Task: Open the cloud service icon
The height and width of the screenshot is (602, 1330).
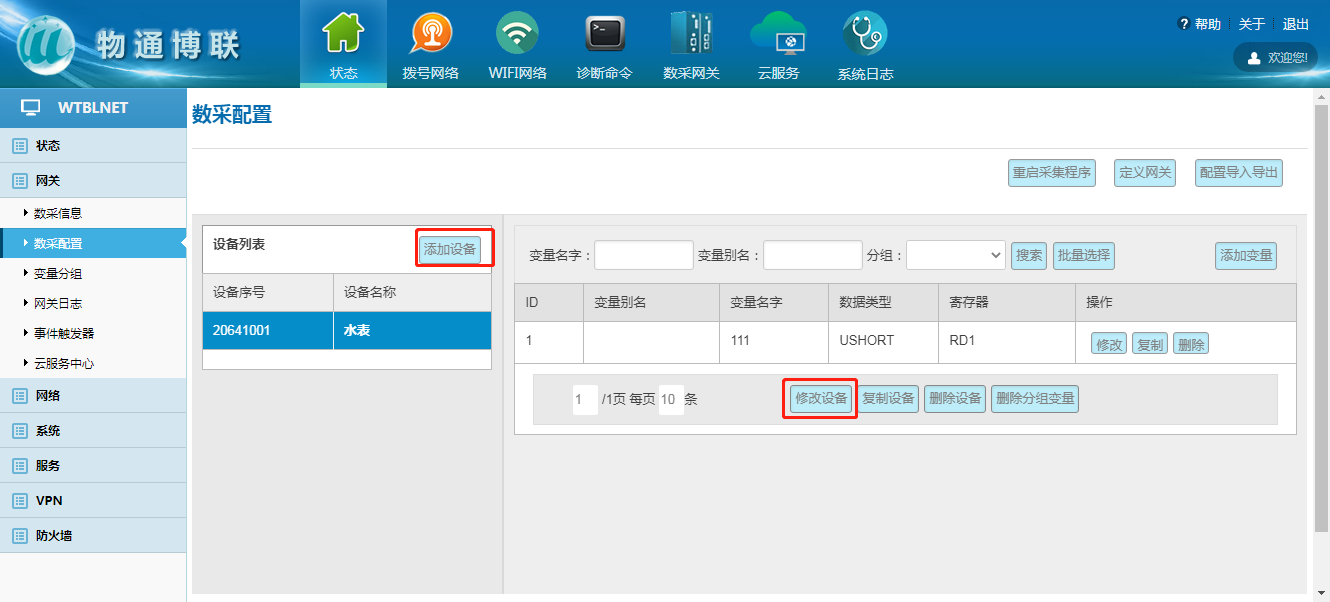Action: point(778,36)
